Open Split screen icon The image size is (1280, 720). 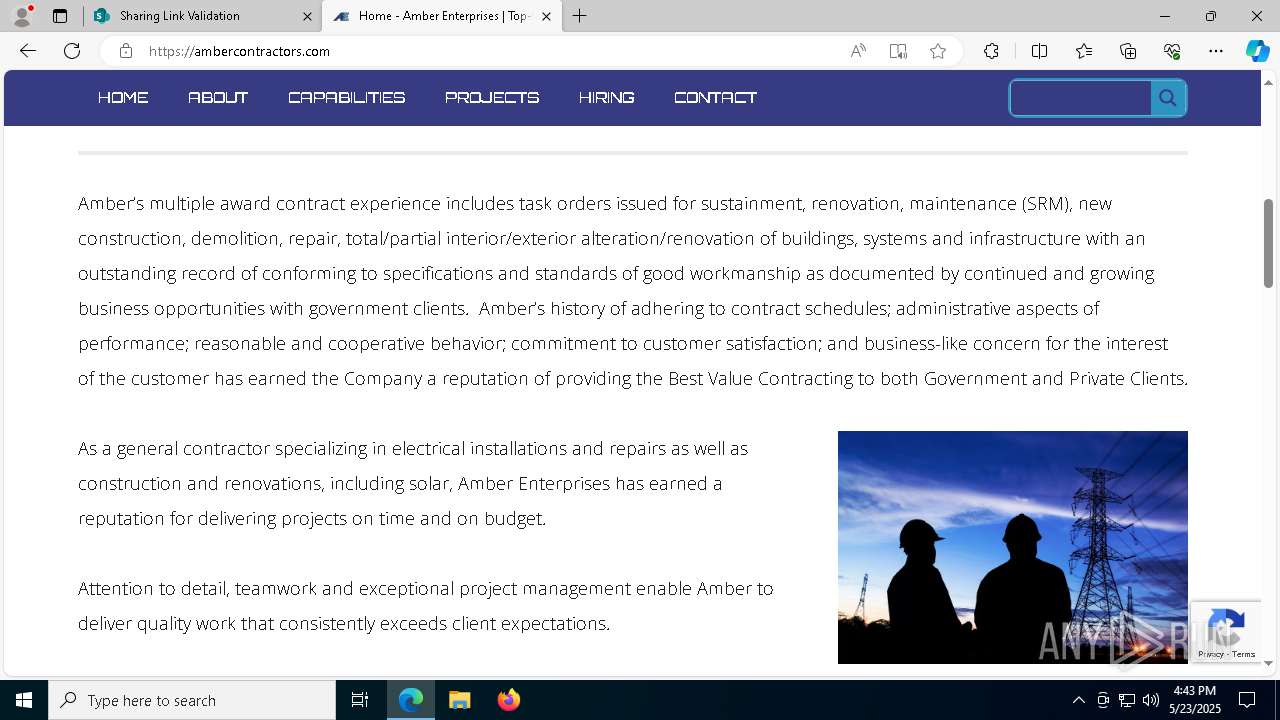[x=1039, y=51]
